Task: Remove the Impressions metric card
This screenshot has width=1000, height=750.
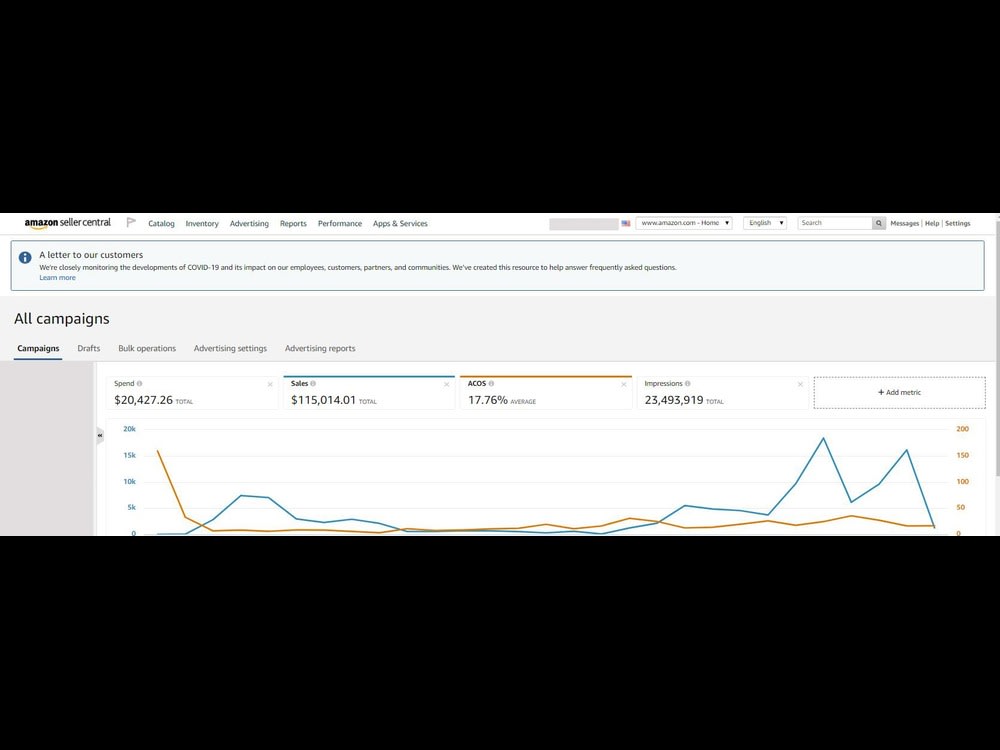Action: click(x=800, y=384)
